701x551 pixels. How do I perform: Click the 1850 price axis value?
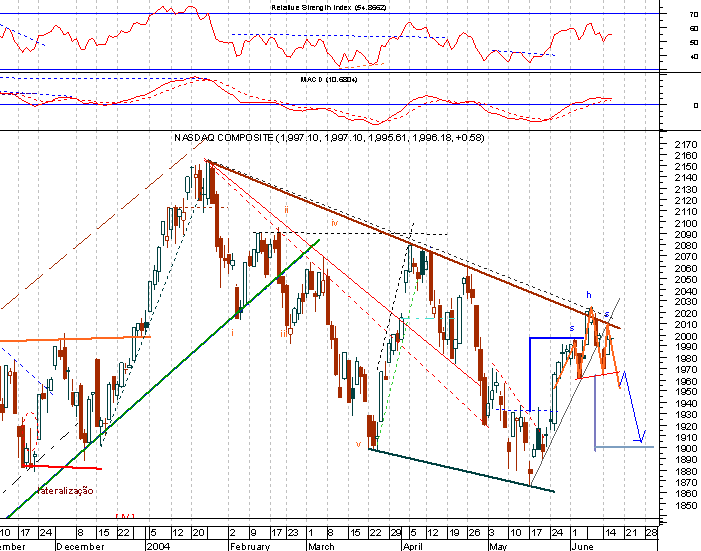685,505
